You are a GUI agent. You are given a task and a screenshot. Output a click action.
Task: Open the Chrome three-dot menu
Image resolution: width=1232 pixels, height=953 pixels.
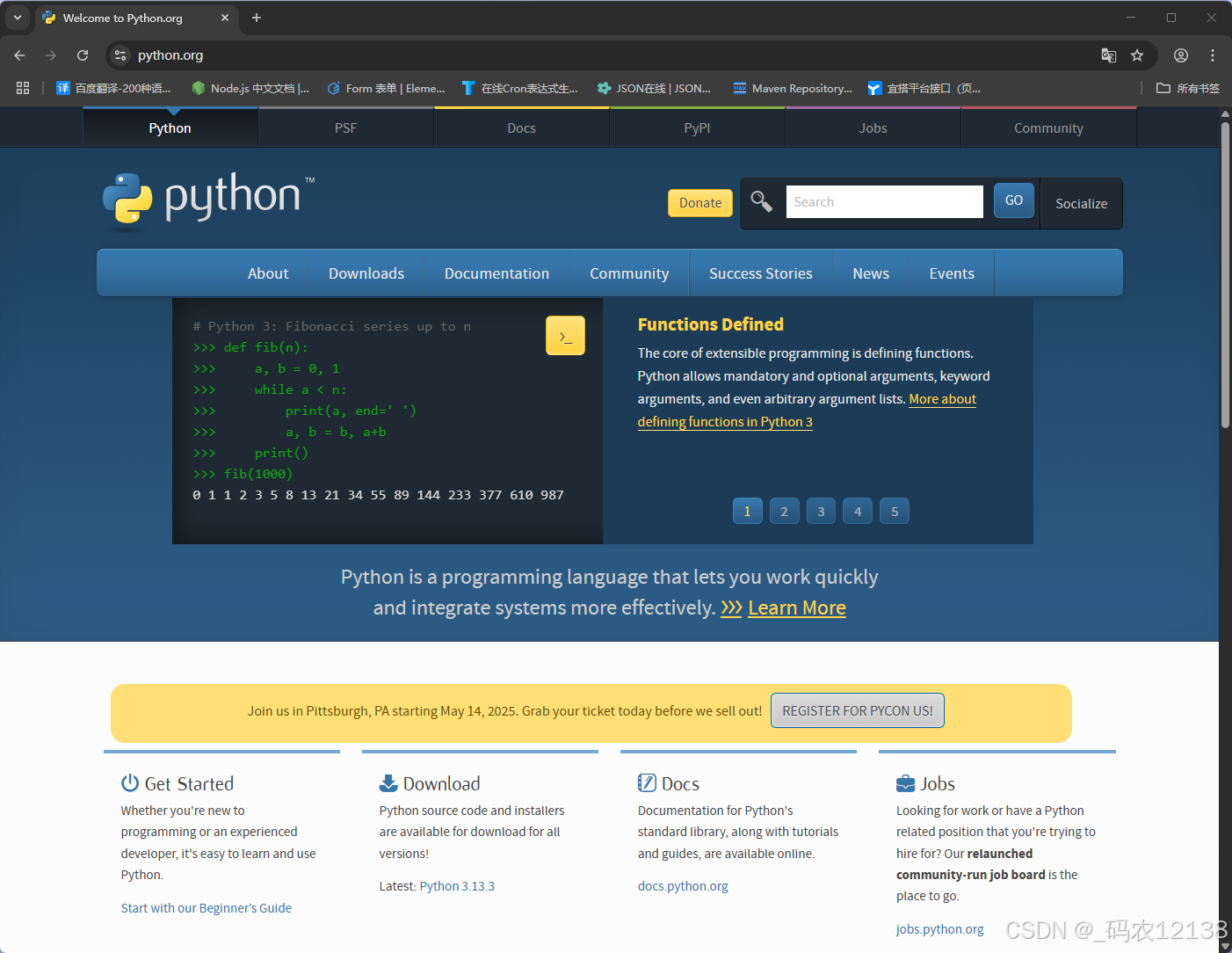click(1213, 55)
